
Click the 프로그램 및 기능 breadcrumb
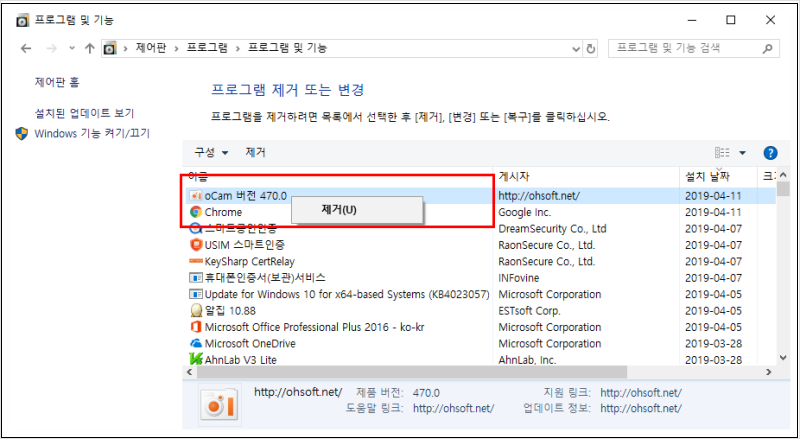(288, 48)
